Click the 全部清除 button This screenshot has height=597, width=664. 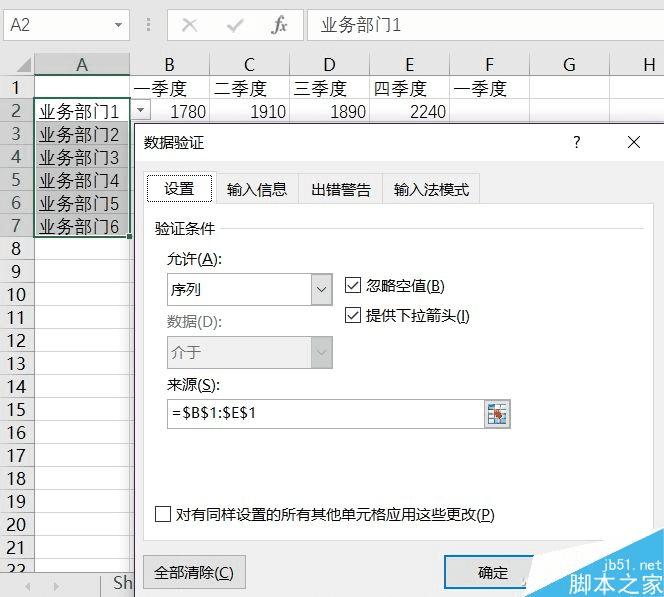[x=194, y=572]
